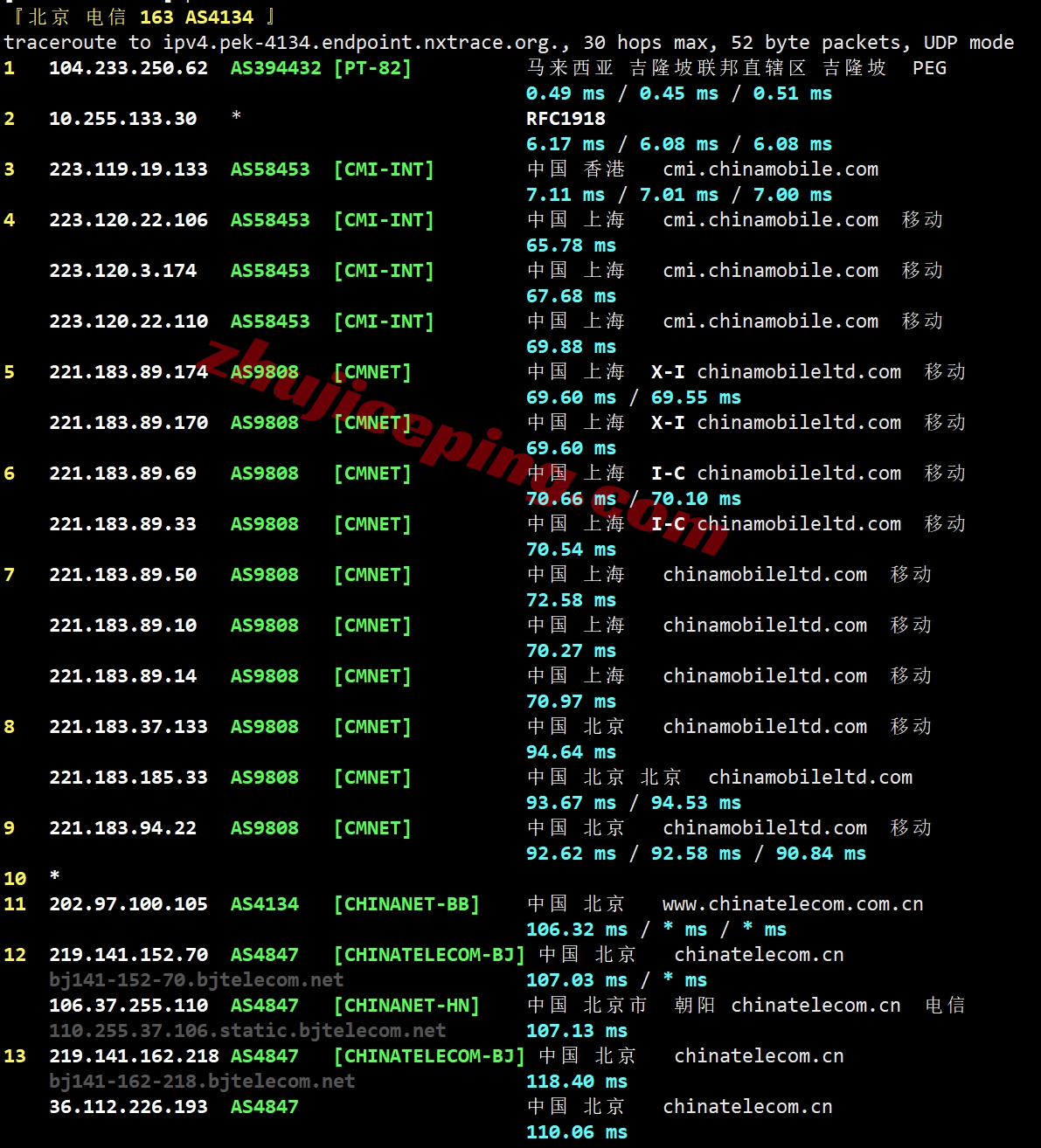Select the 72.58 ms latency value
This screenshot has height=1148, width=1041.
(571, 600)
